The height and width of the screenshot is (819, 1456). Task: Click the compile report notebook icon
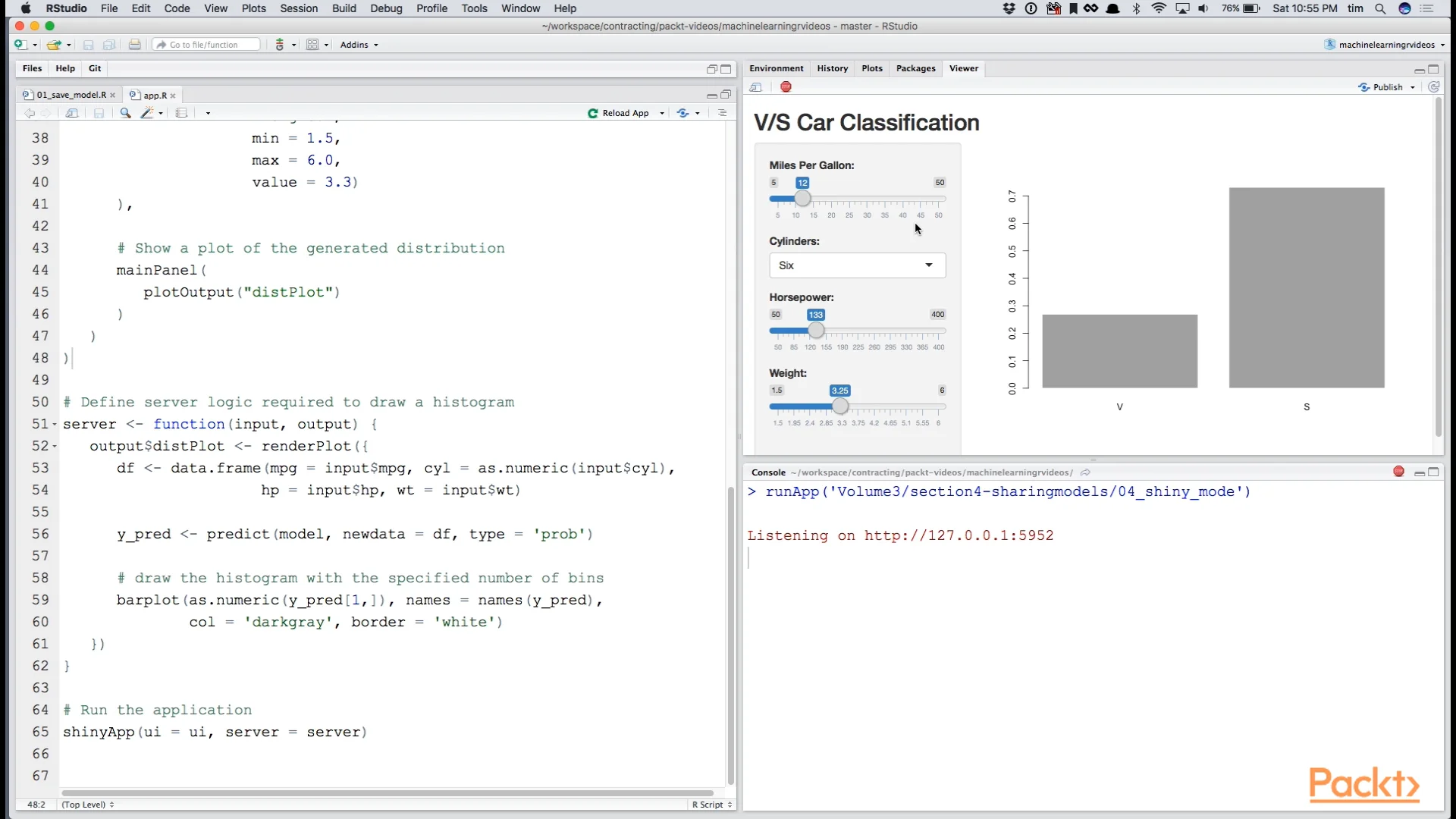click(181, 113)
